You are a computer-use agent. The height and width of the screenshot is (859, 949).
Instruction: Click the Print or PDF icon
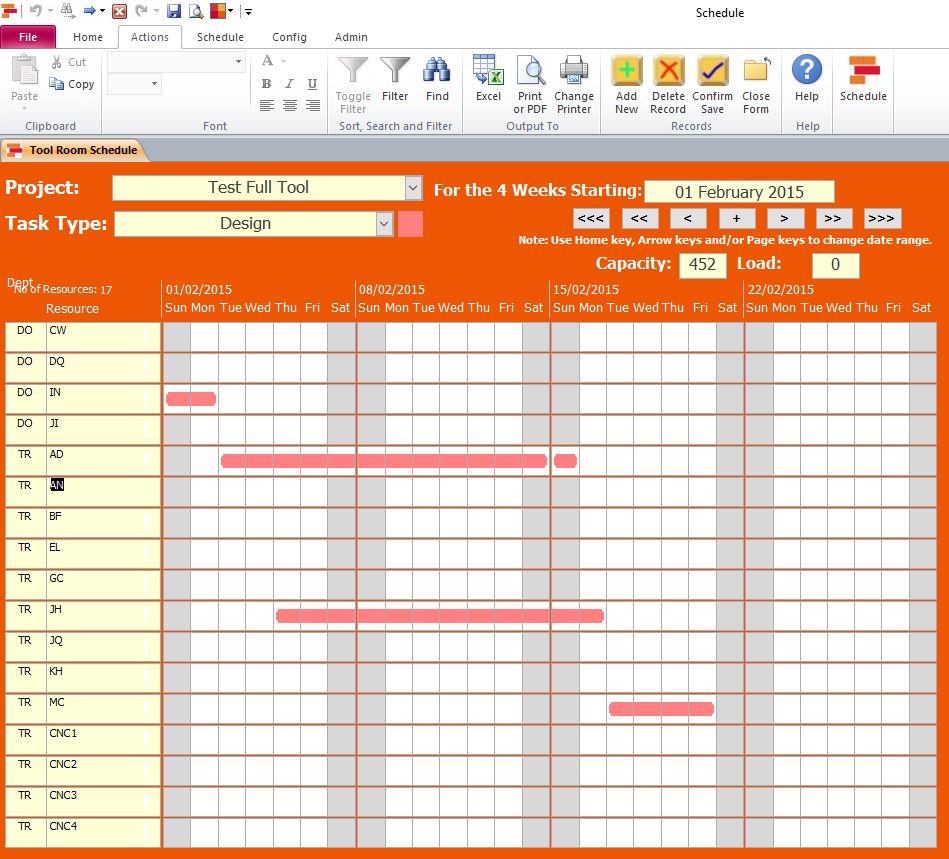pyautogui.click(x=530, y=70)
